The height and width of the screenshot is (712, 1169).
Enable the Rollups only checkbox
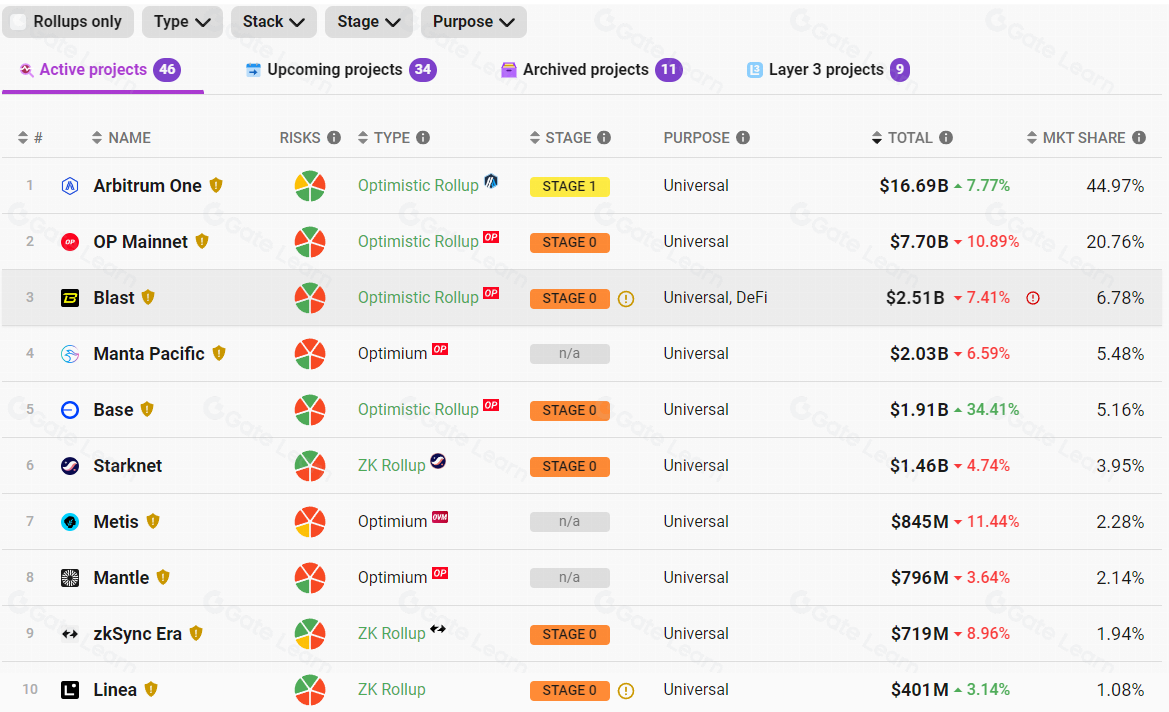pos(19,22)
